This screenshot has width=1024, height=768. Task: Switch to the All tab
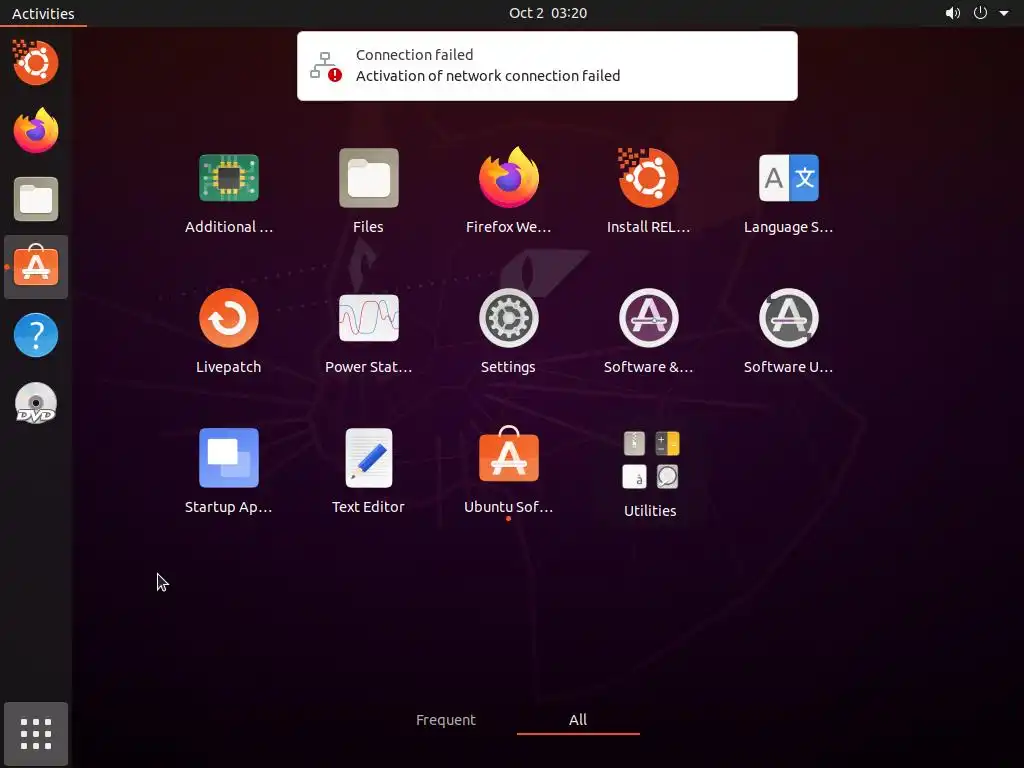(578, 720)
